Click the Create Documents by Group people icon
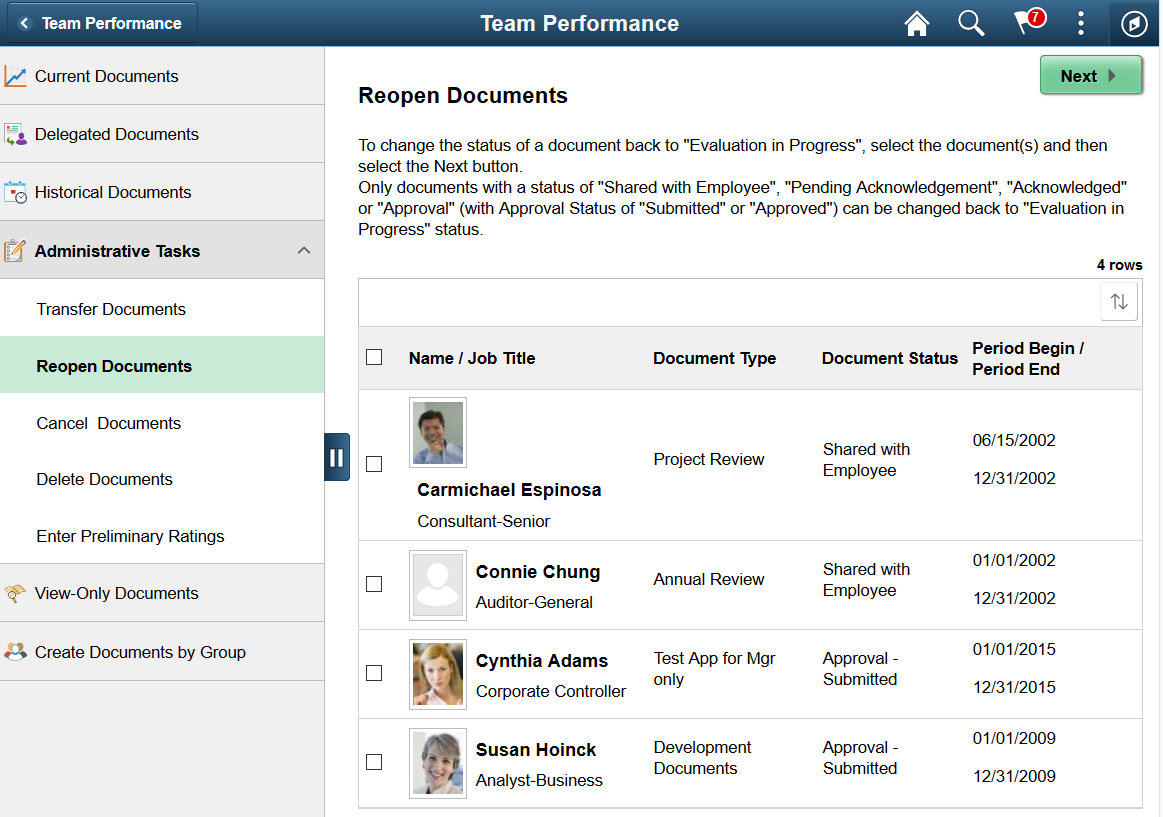1163x817 pixels. (x=15, y=652)
